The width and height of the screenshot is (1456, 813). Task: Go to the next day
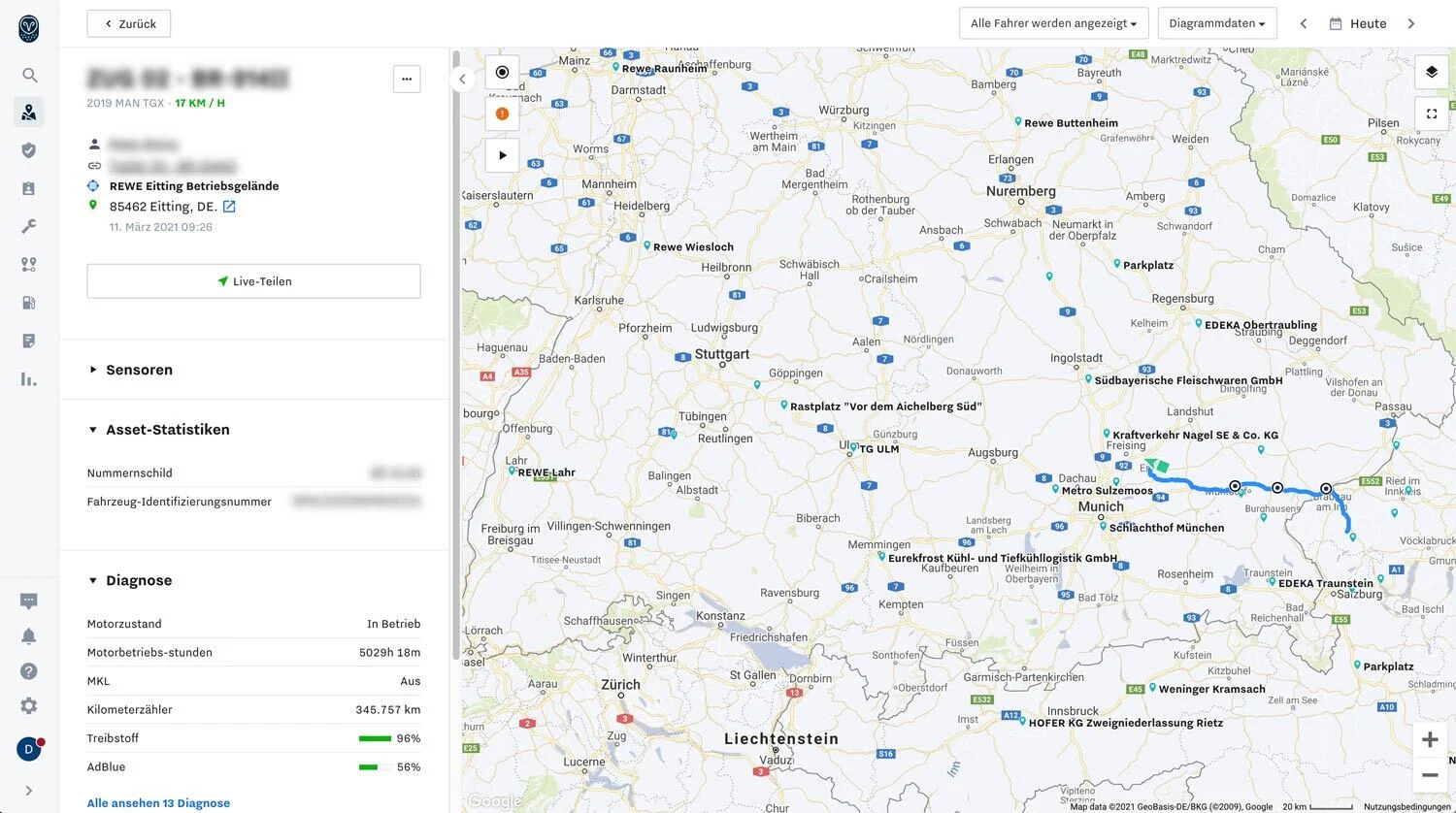click(1411, 23)
